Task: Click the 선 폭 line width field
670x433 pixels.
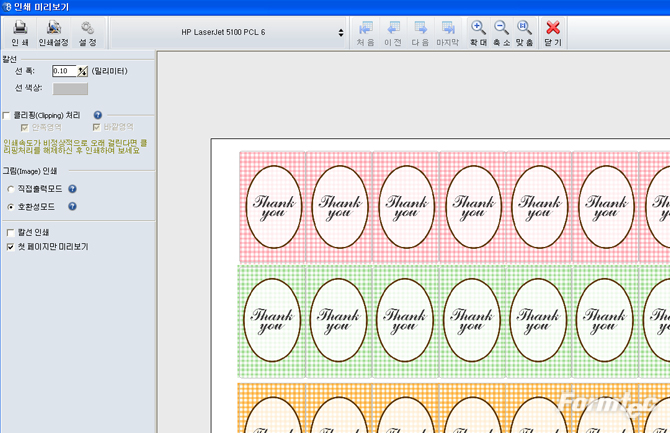Action: coord(64,71)
